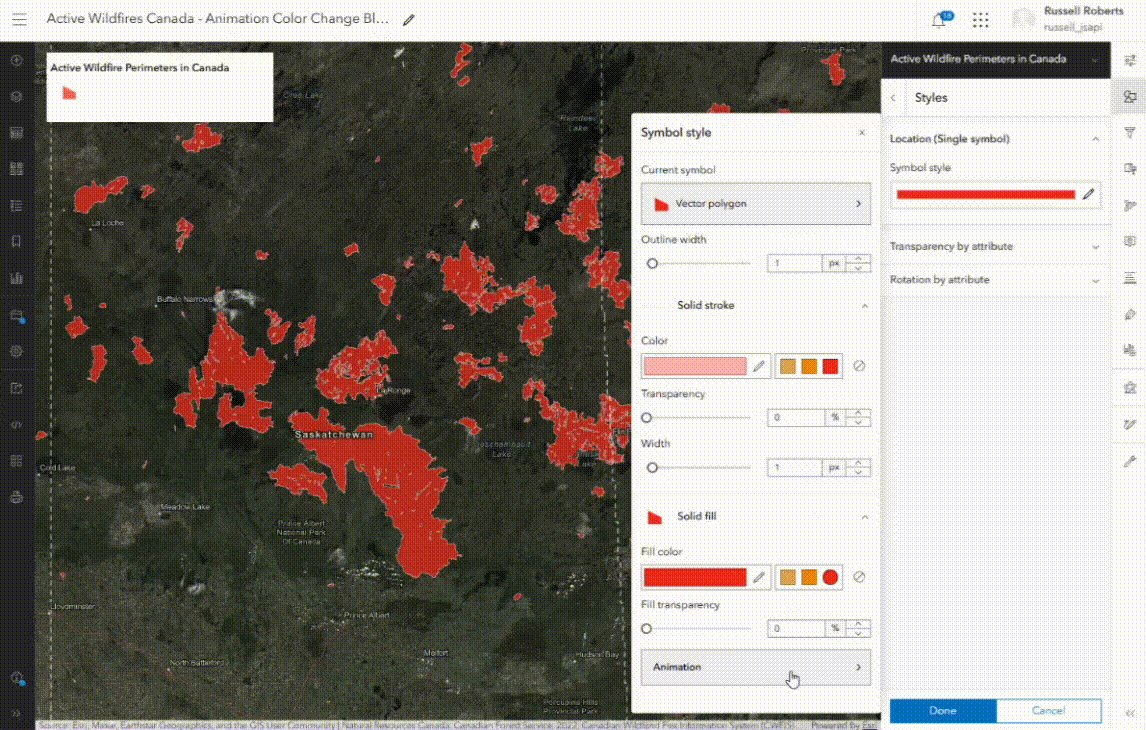Screen dimensions: 1146x730
Task: Open the red Fill color swatch
Action: pos(695,577)
